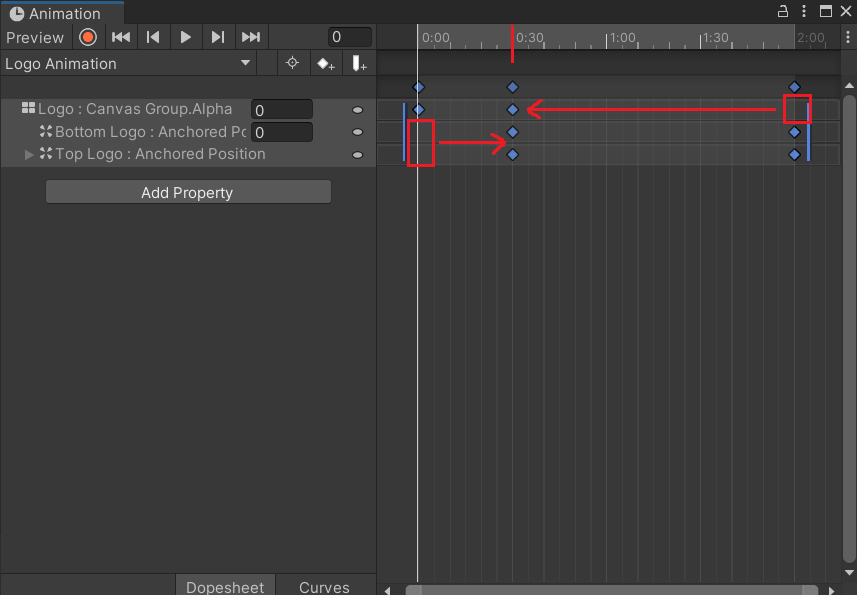Select summary keyframe at 0:00
This screenshot has height=595, width=857.
419,87
